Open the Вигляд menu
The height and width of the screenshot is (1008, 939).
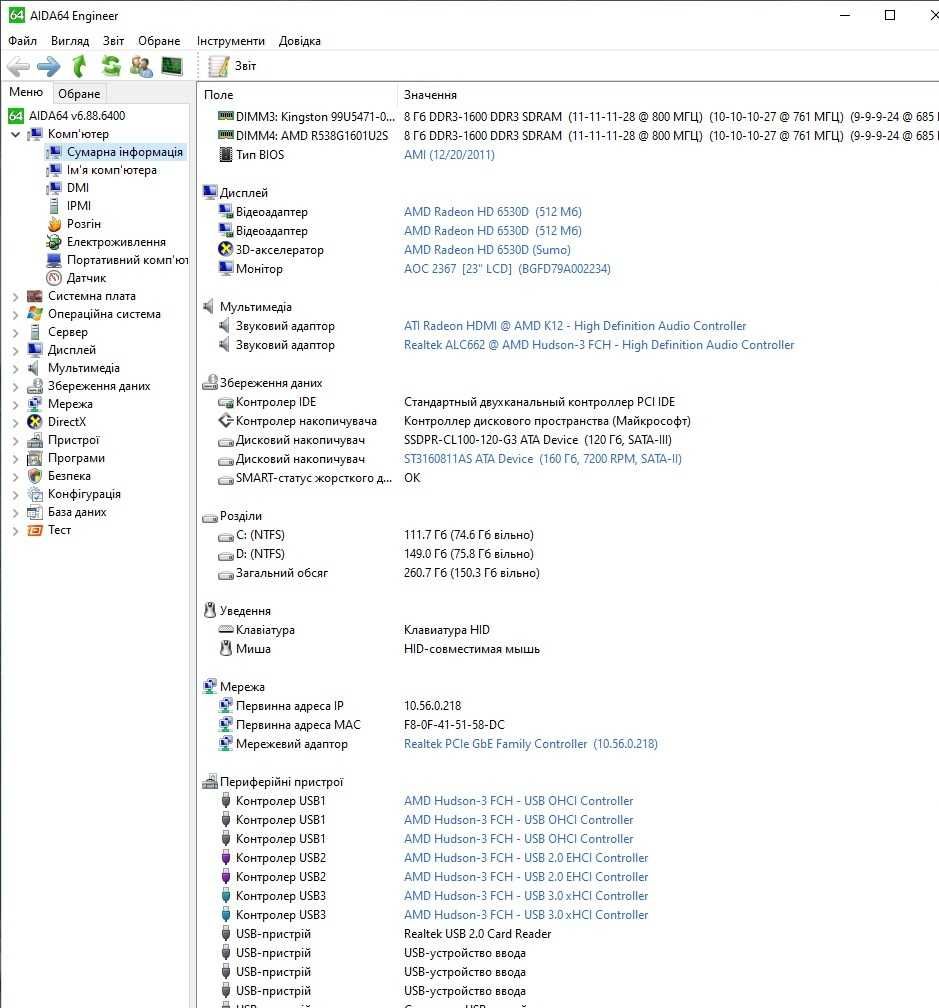tap(70, 41)
